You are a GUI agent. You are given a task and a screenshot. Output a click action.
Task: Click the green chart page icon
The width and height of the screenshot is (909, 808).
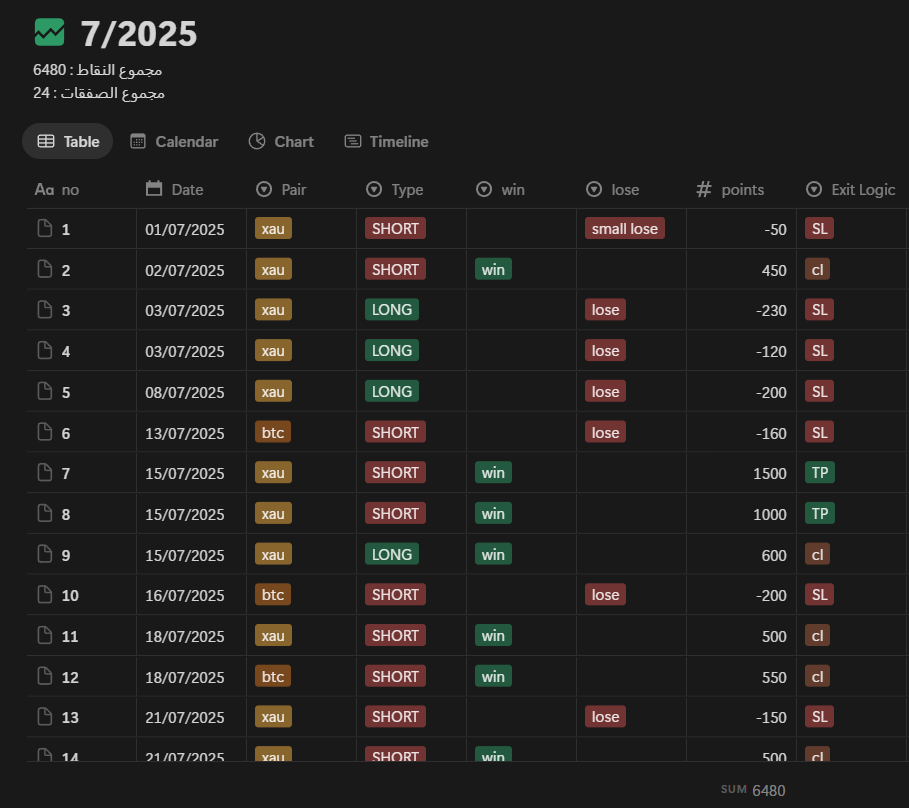click(49, 33)
